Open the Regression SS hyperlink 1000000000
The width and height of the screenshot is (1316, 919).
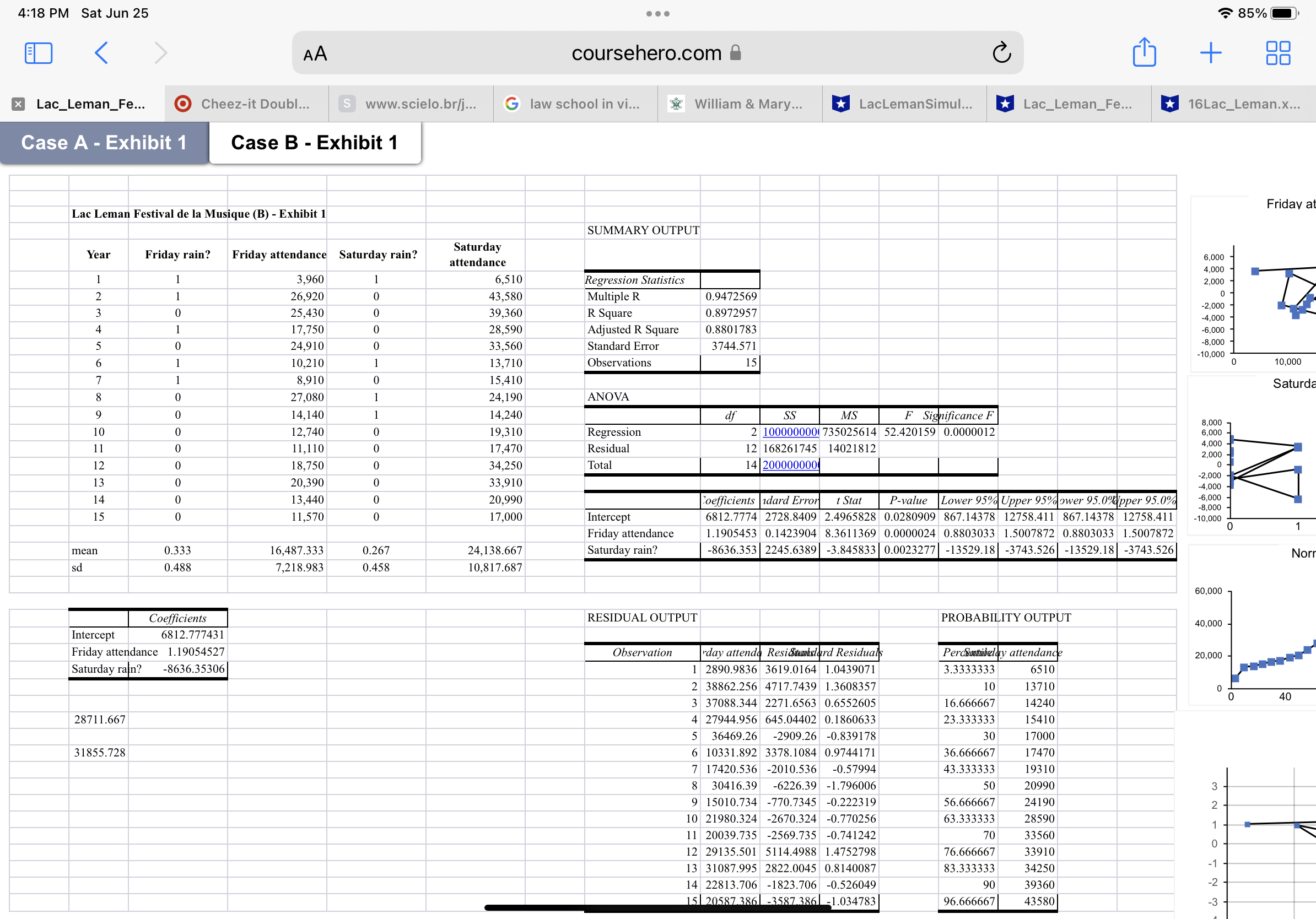click(x=790, y=432)
